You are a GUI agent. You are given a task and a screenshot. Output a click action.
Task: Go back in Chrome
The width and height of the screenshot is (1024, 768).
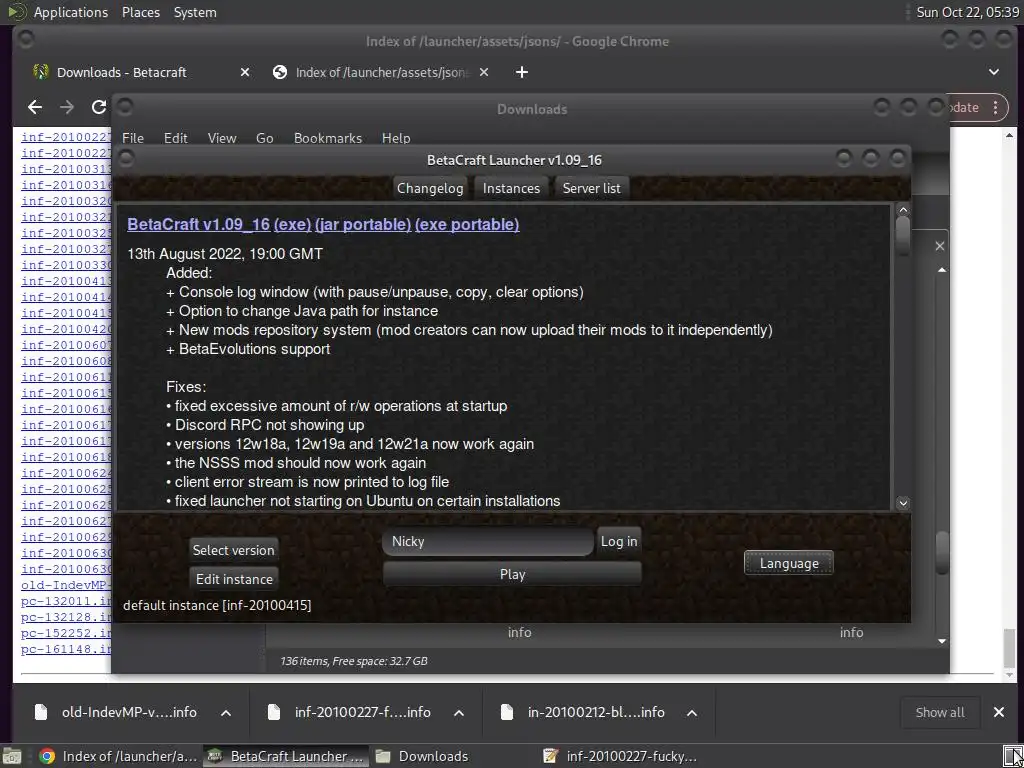[35, 107]
